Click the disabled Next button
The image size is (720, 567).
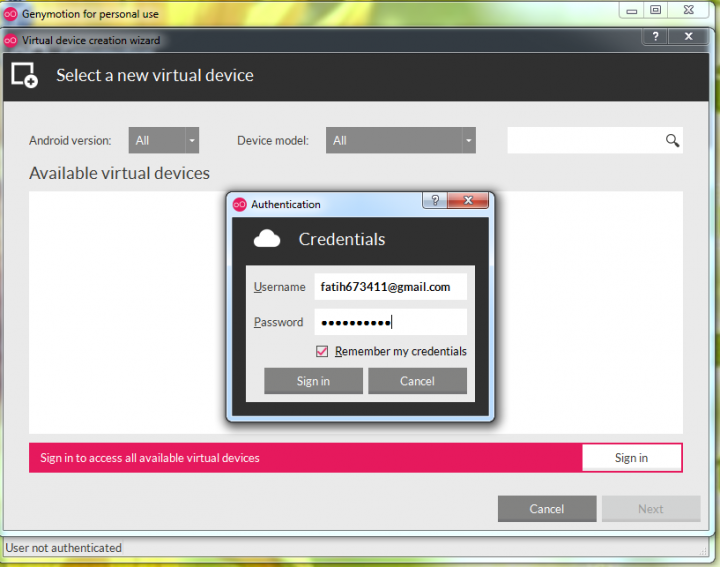[651, 509]
